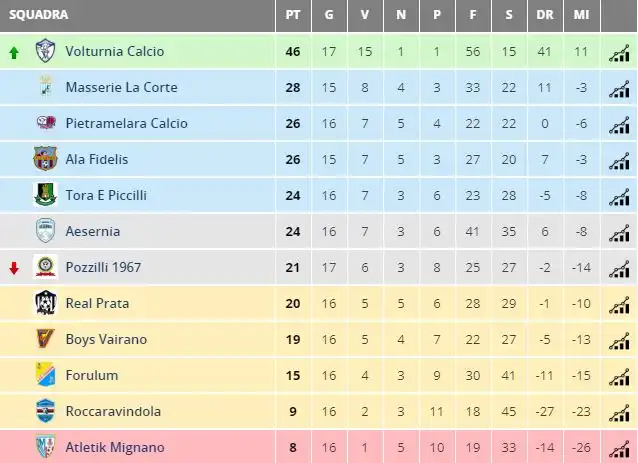Image resolution: width=638 pixels, height=463 pixels.
Task: Click Roccaravindola chart icon
Action: point(619,413)
